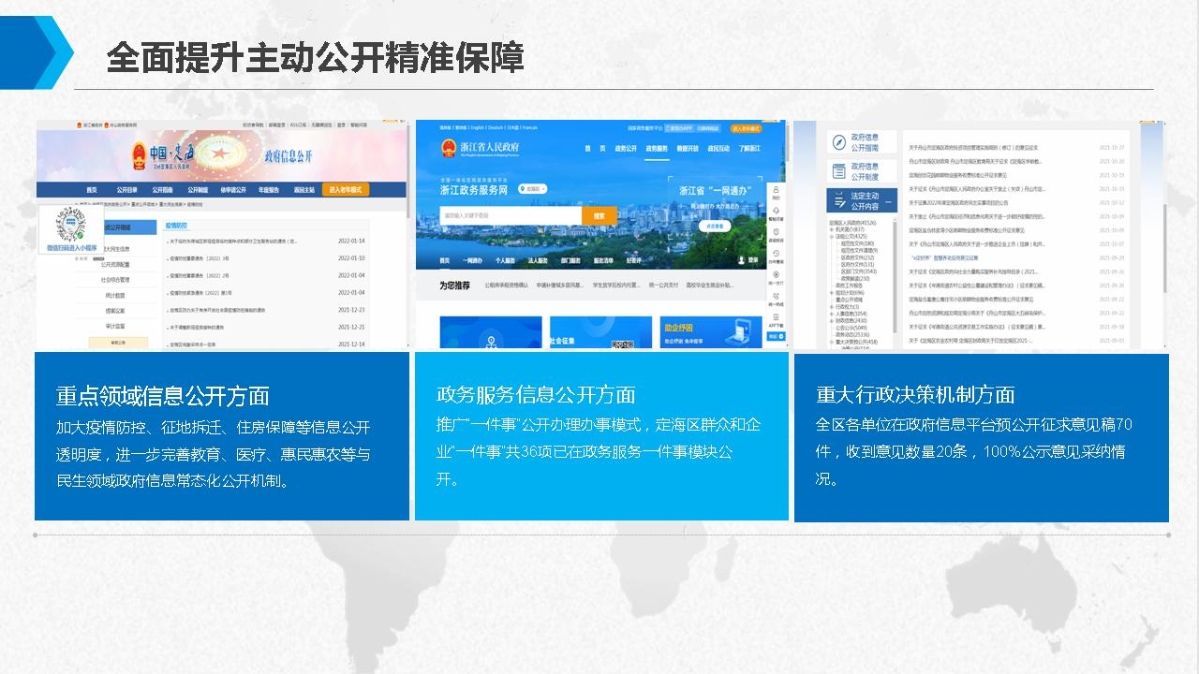Click the user login icon beside 登录

click(x=741, y=260)
